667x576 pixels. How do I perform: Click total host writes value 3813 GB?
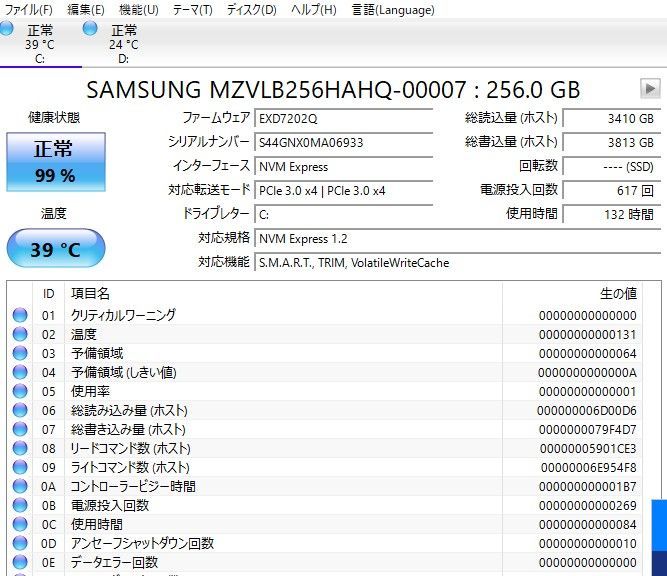(x=612, y=143)
